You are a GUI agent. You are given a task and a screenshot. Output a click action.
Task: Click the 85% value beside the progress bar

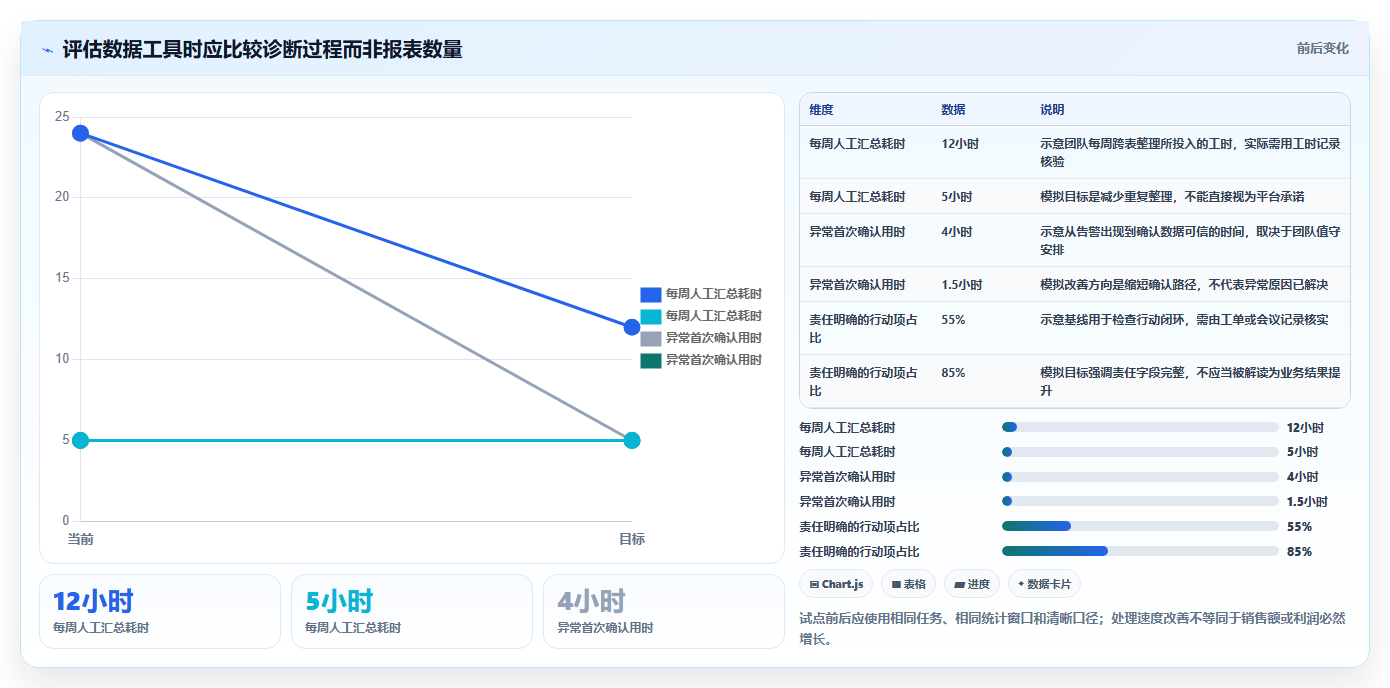(1299, 551)
